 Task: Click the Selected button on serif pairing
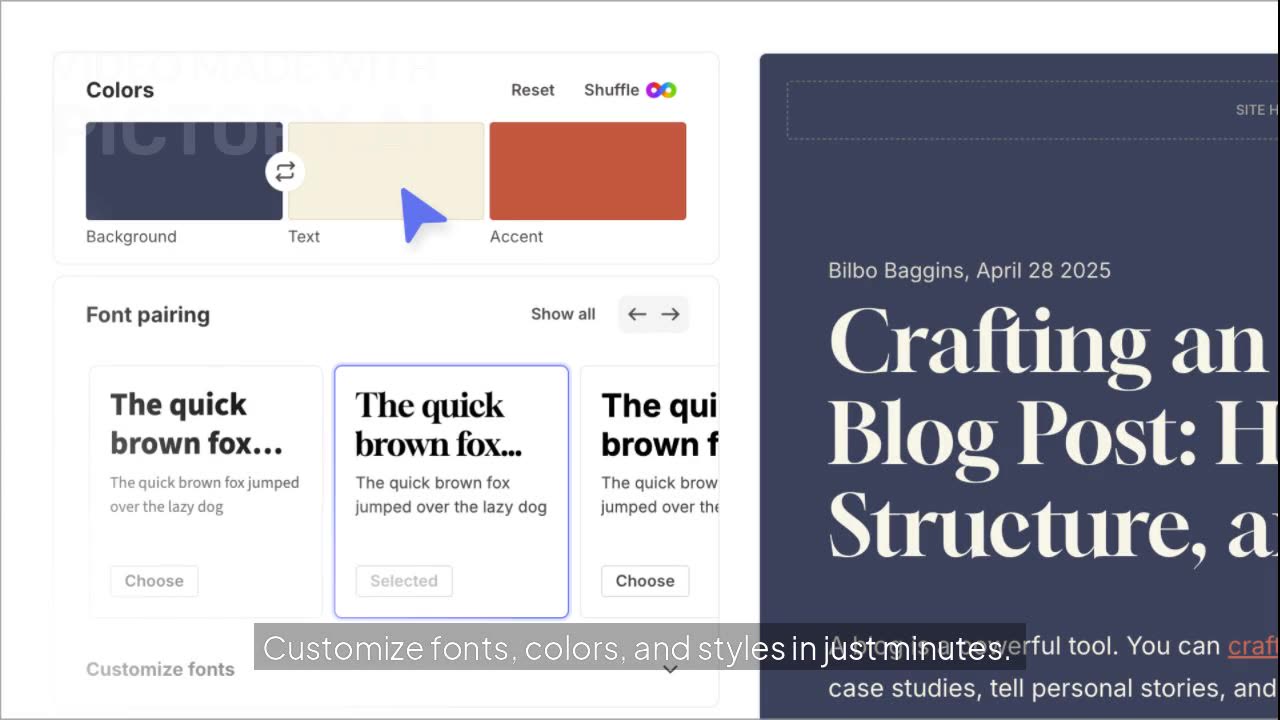[x=404, y=581]
